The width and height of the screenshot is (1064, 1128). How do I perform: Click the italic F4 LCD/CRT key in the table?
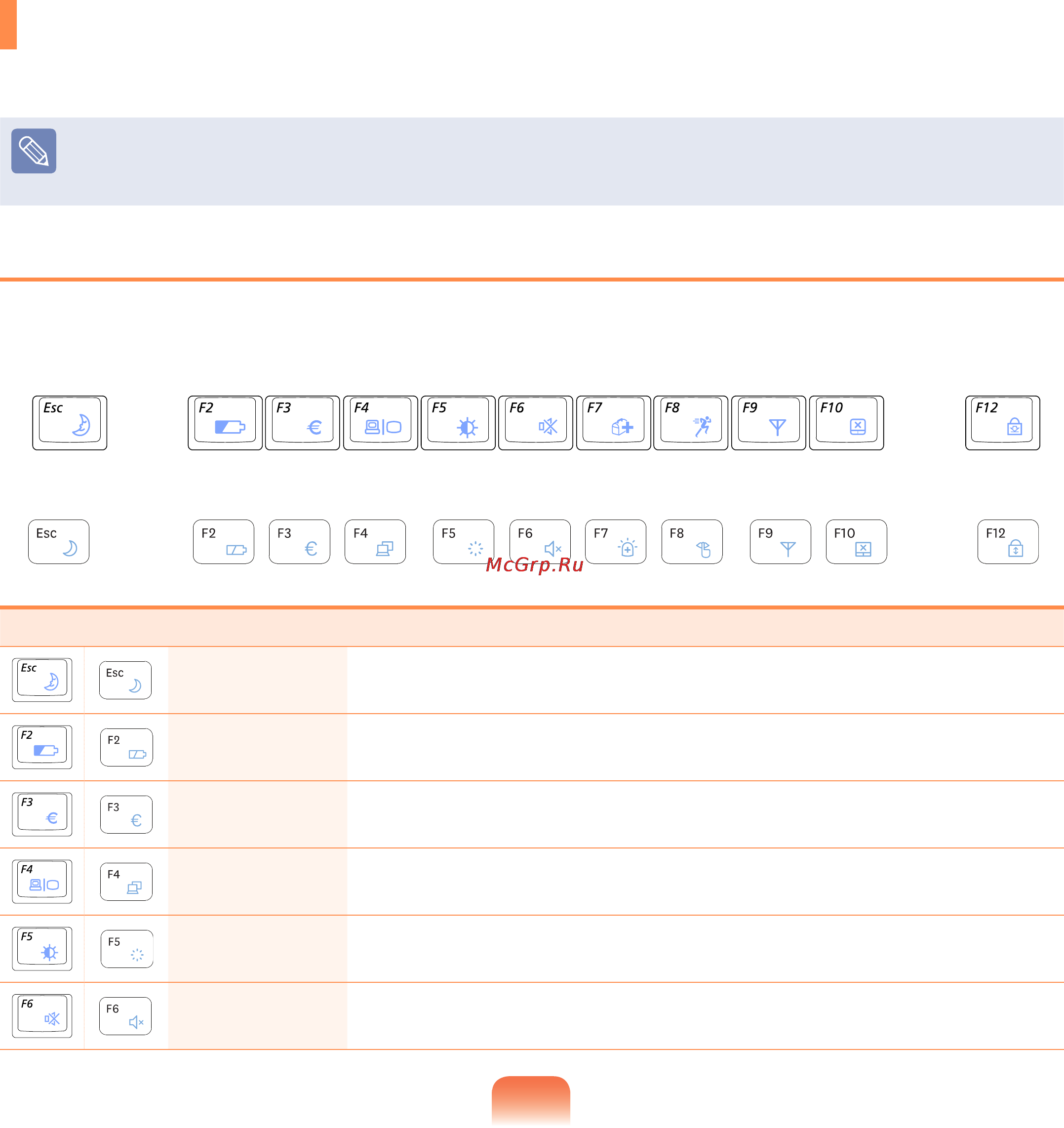[42, 881]
